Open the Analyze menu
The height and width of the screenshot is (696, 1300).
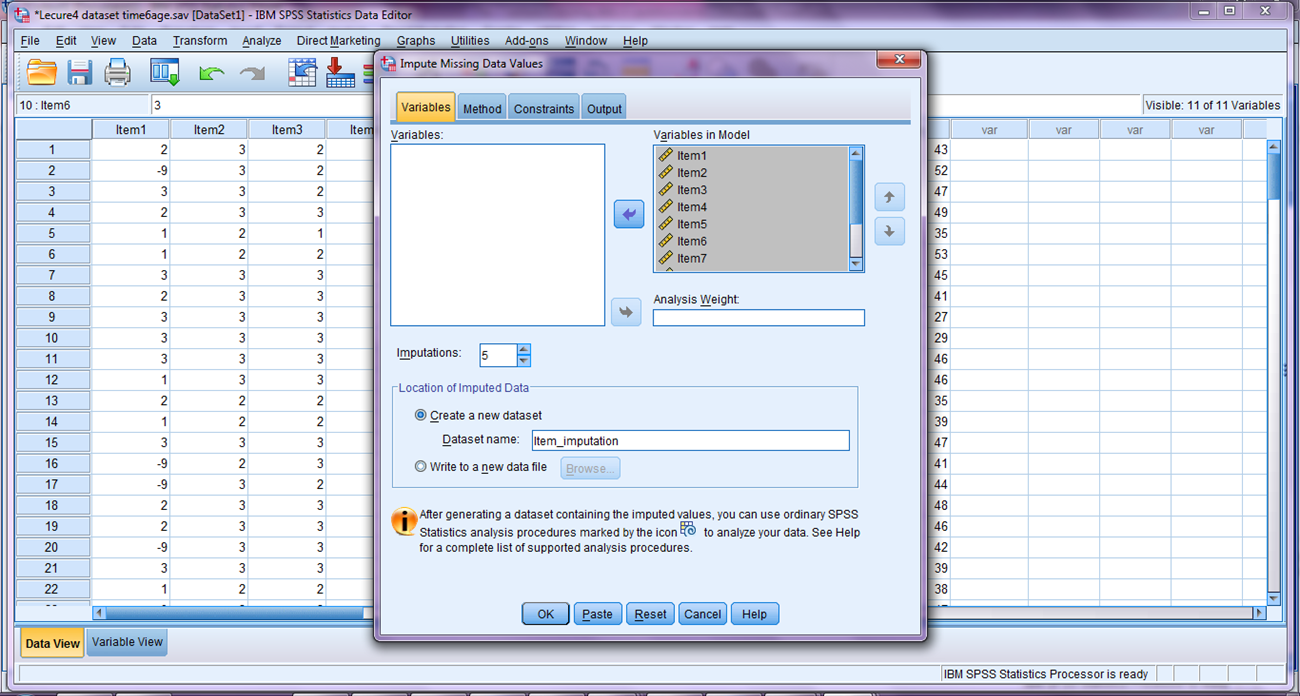coord(261,41)
